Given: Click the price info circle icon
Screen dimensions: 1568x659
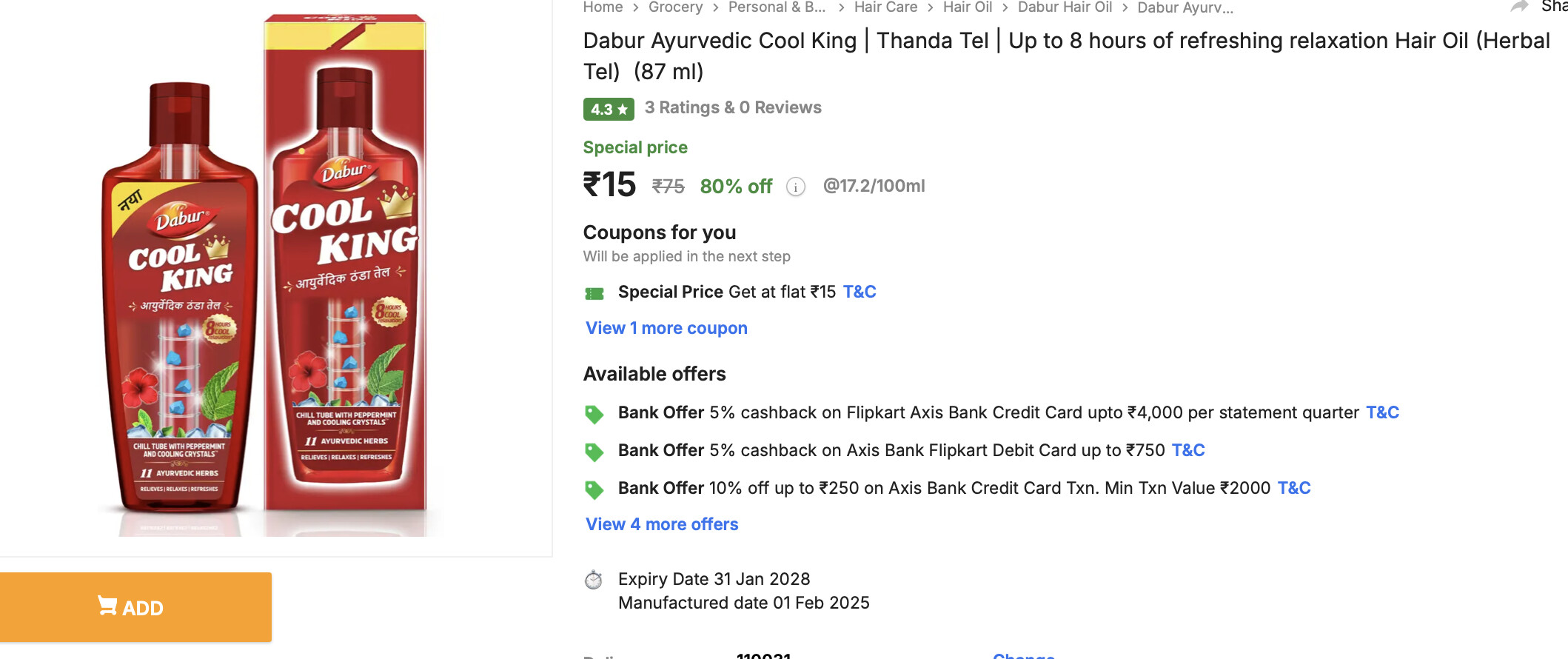Looking at the screenshot, I should click(x=795, y=187).
